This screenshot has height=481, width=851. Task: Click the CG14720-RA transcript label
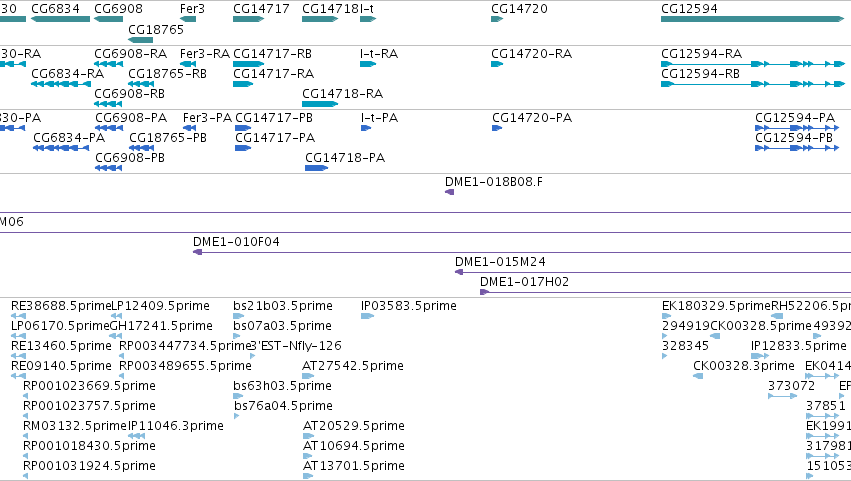(531, 54)
